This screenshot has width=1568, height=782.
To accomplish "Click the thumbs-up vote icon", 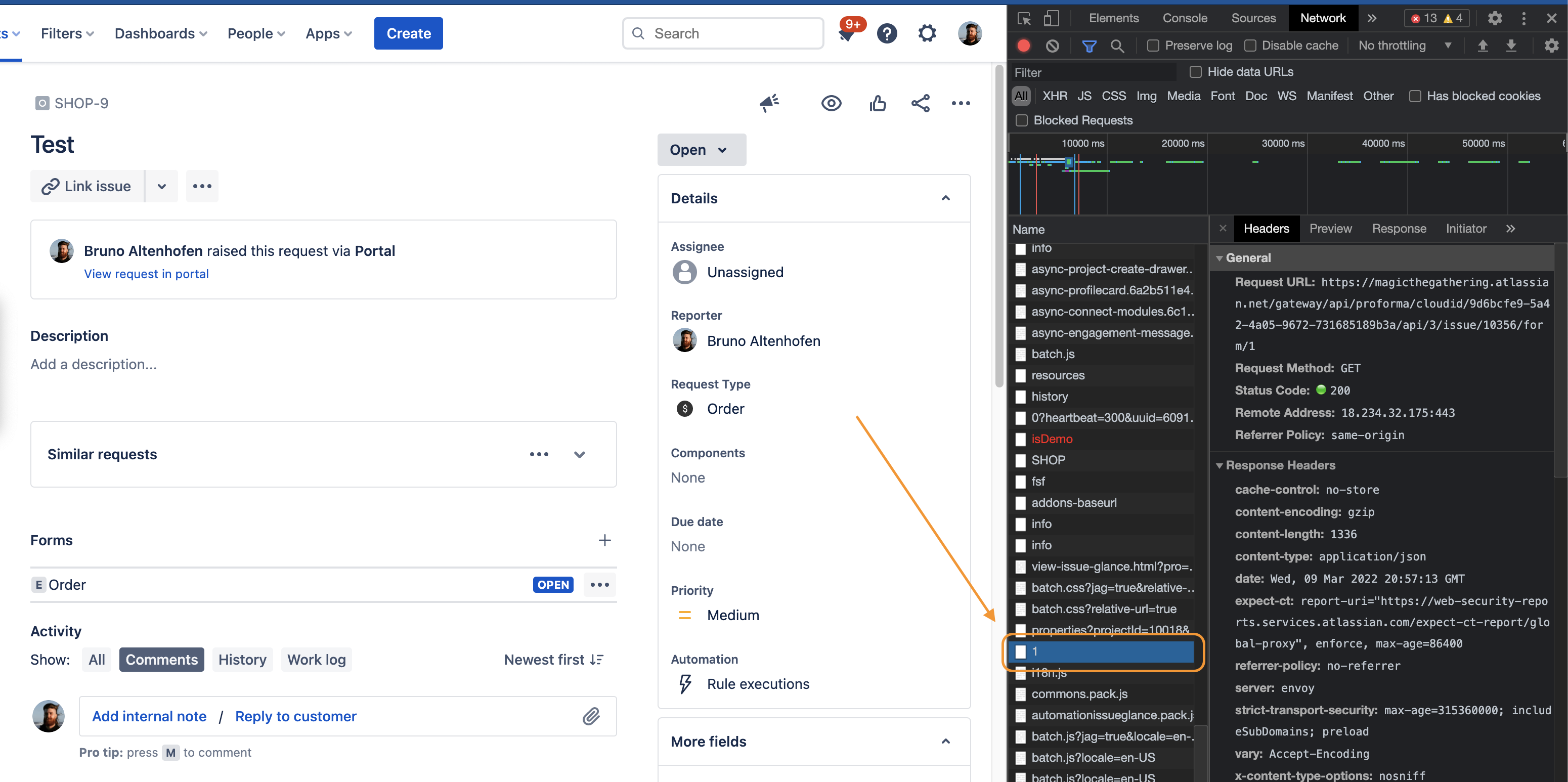I will 877,104.
